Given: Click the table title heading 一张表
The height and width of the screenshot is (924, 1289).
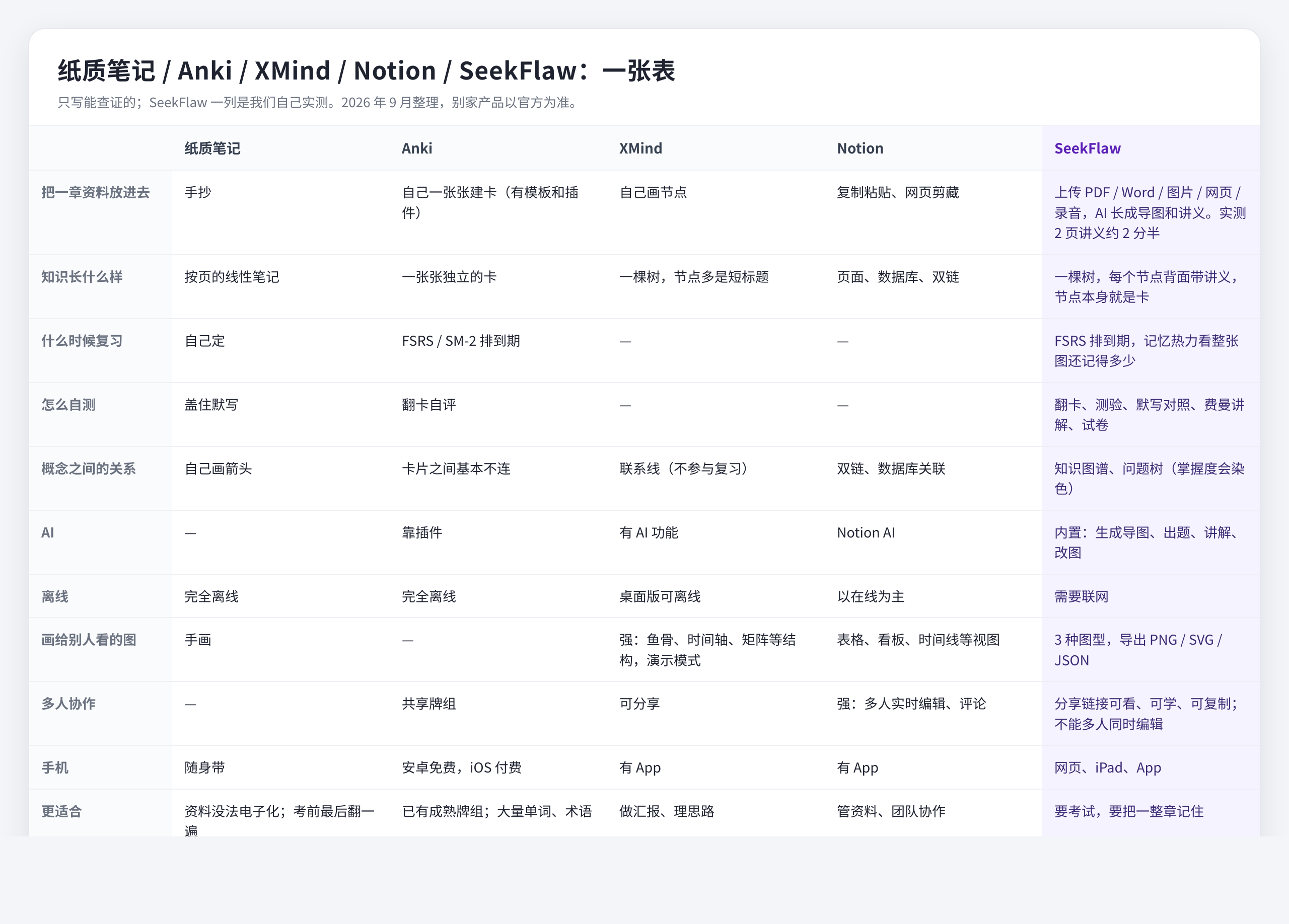Looking at the screenshot, I should pos(638,71).
